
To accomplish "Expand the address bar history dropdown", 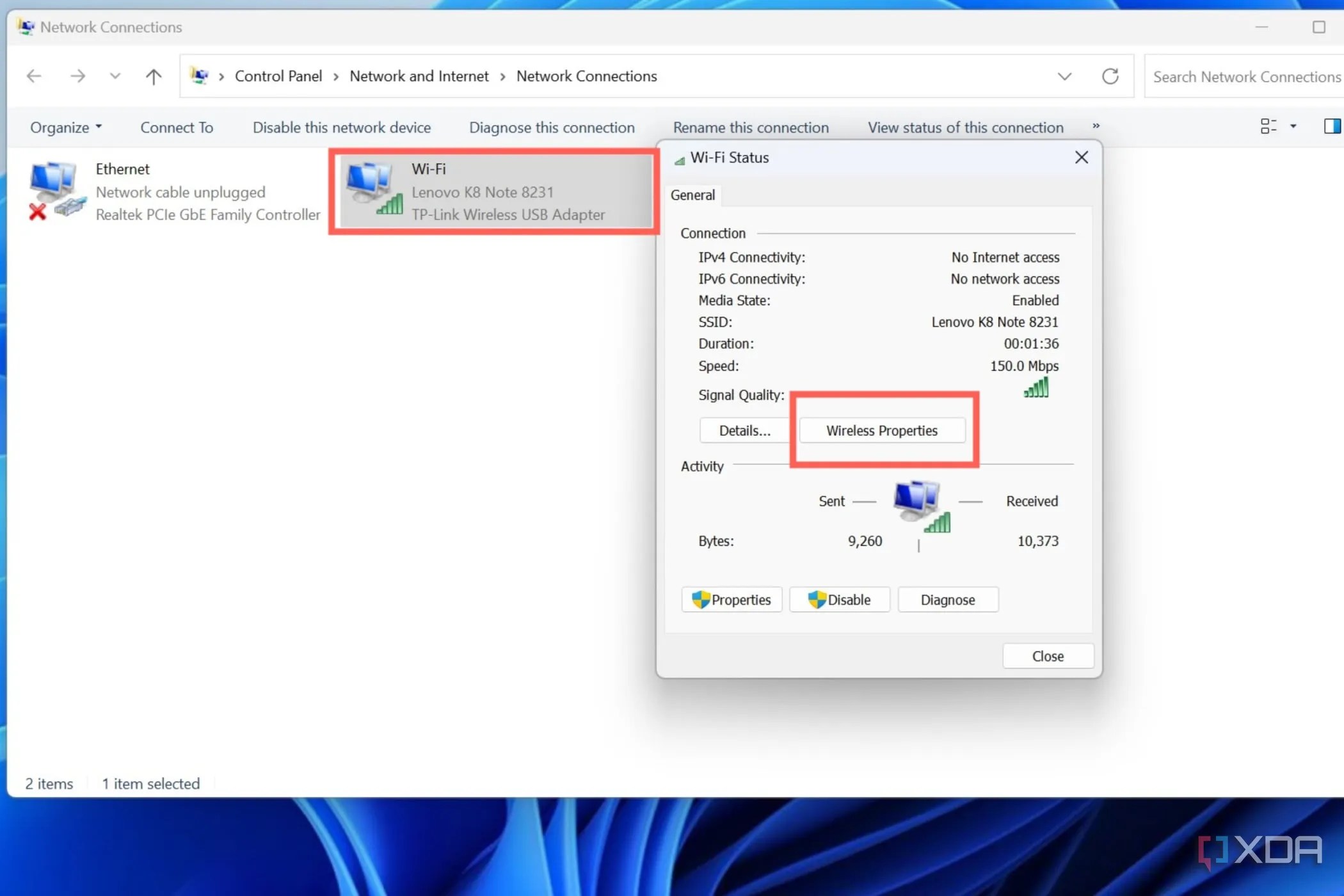I will tap(1064, 76).
